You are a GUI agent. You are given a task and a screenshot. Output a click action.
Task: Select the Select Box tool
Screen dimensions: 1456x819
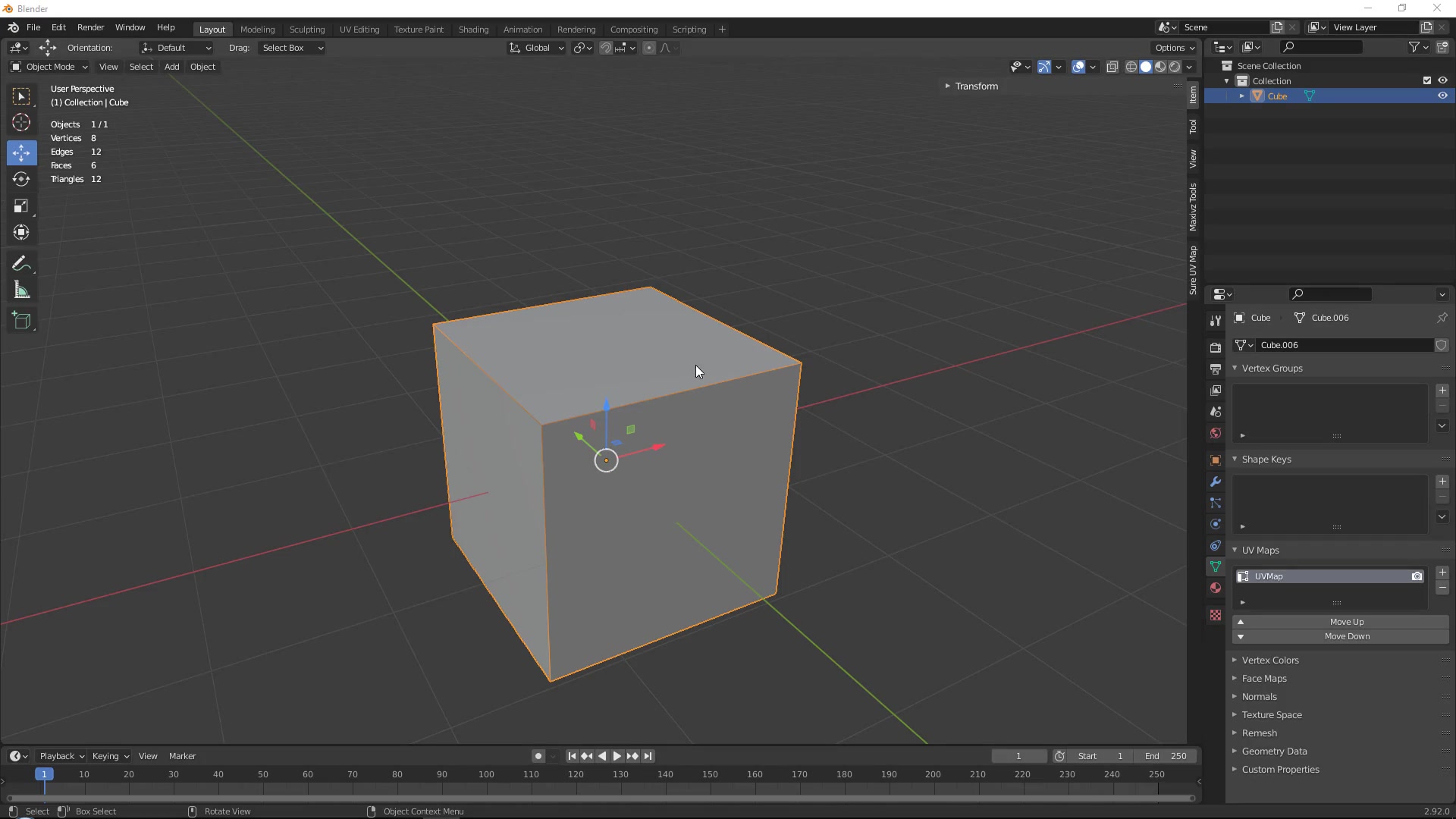tap(21, 96)
